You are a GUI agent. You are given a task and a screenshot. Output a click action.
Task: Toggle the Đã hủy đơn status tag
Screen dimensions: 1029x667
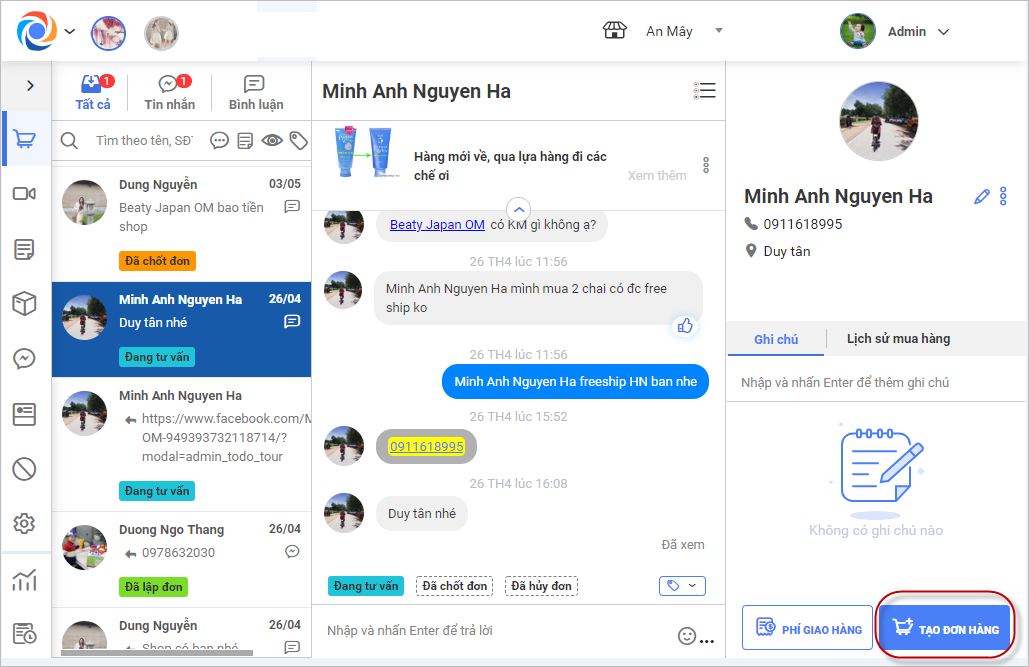tap(541, 586)
